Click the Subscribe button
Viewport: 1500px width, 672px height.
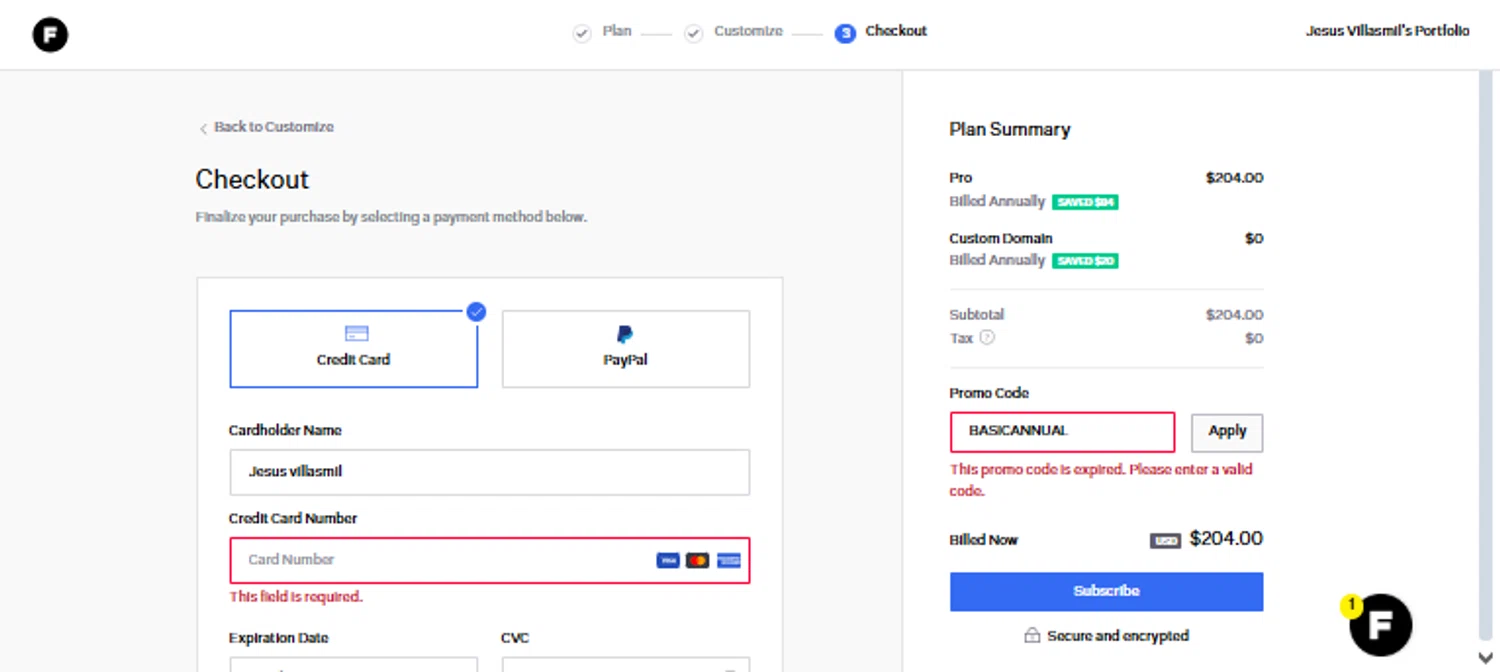tap(1106, 591)
